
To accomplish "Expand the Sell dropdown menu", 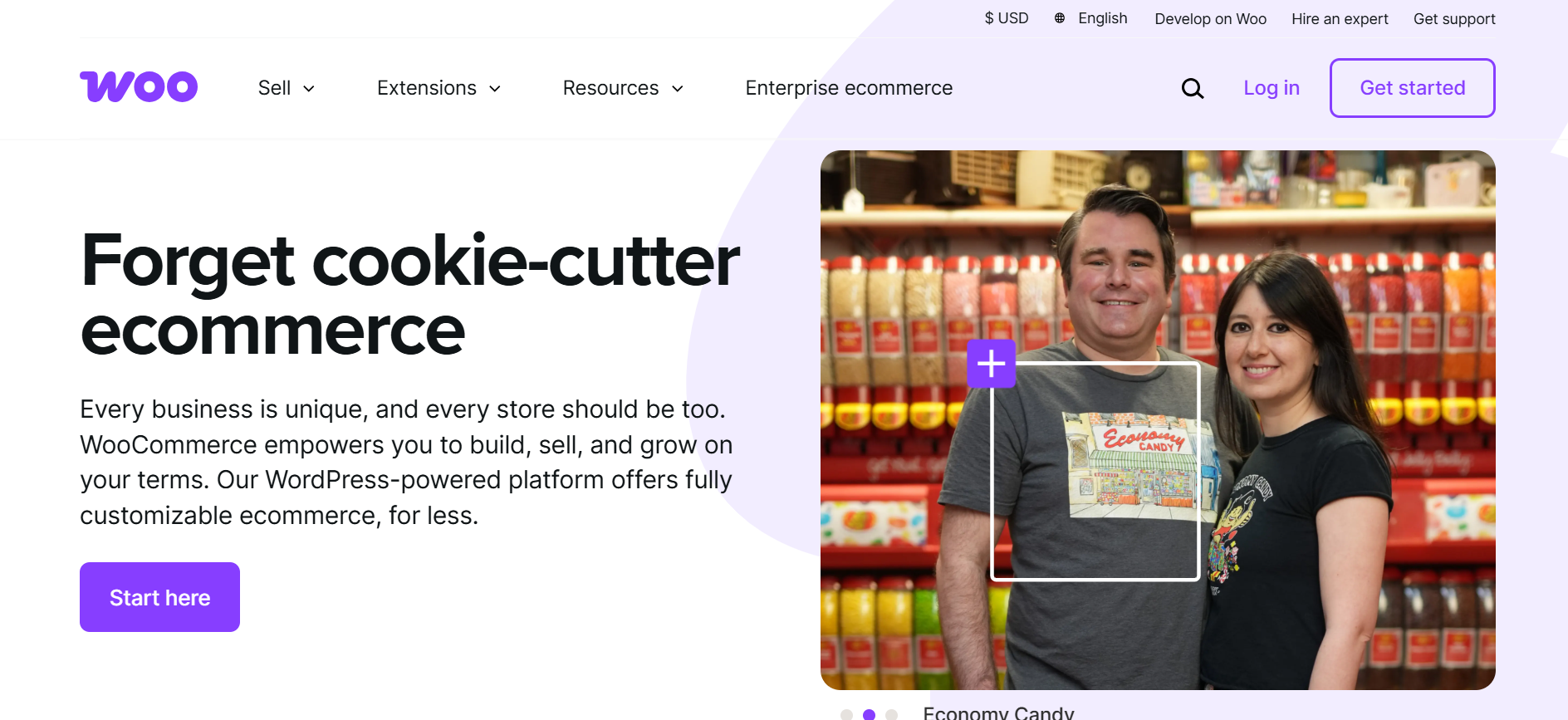I will 287,88.
